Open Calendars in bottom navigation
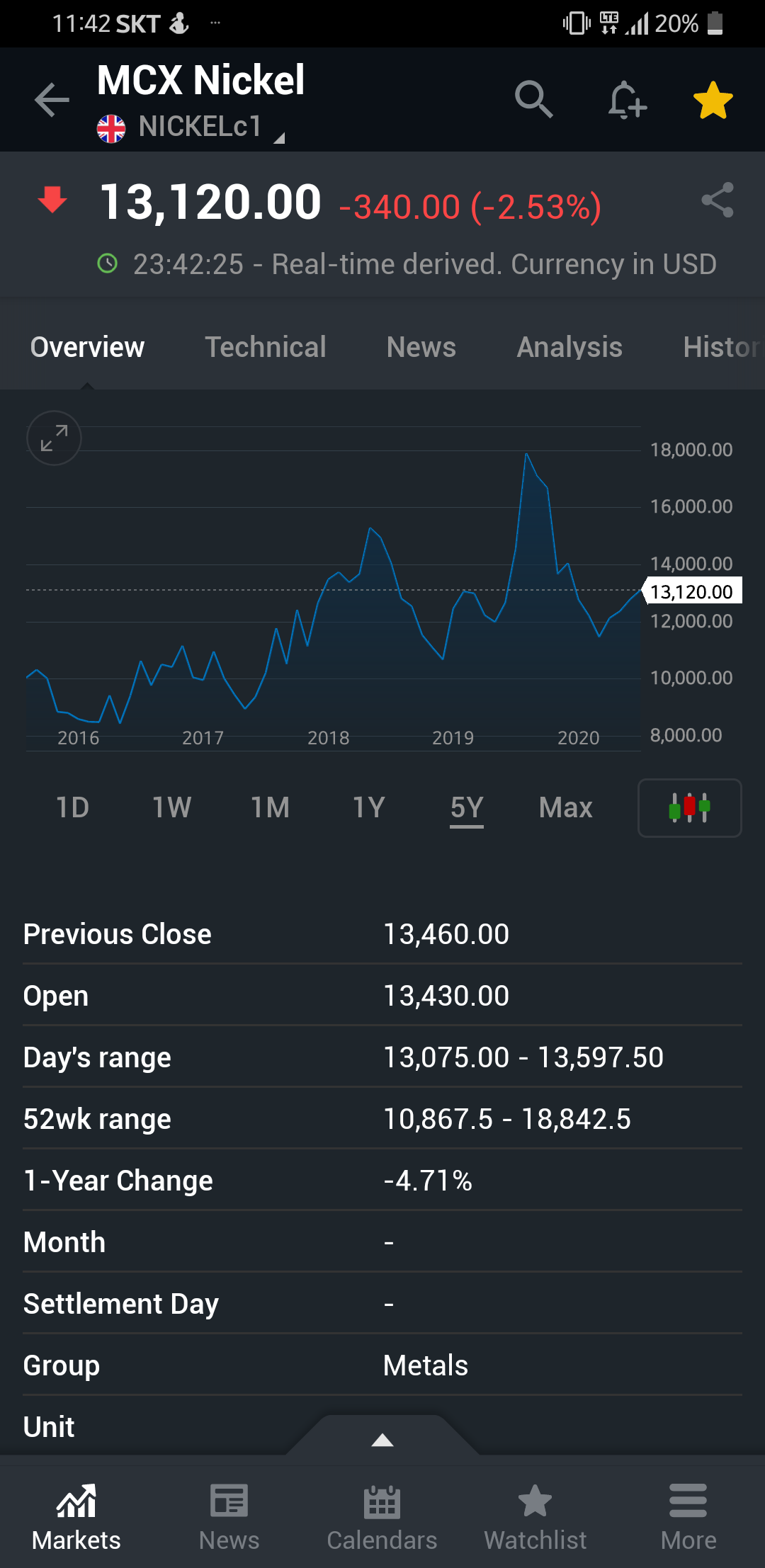The width and height of the screenshot is (765, 1568). pyautogui.click(x=382, y=1518)
